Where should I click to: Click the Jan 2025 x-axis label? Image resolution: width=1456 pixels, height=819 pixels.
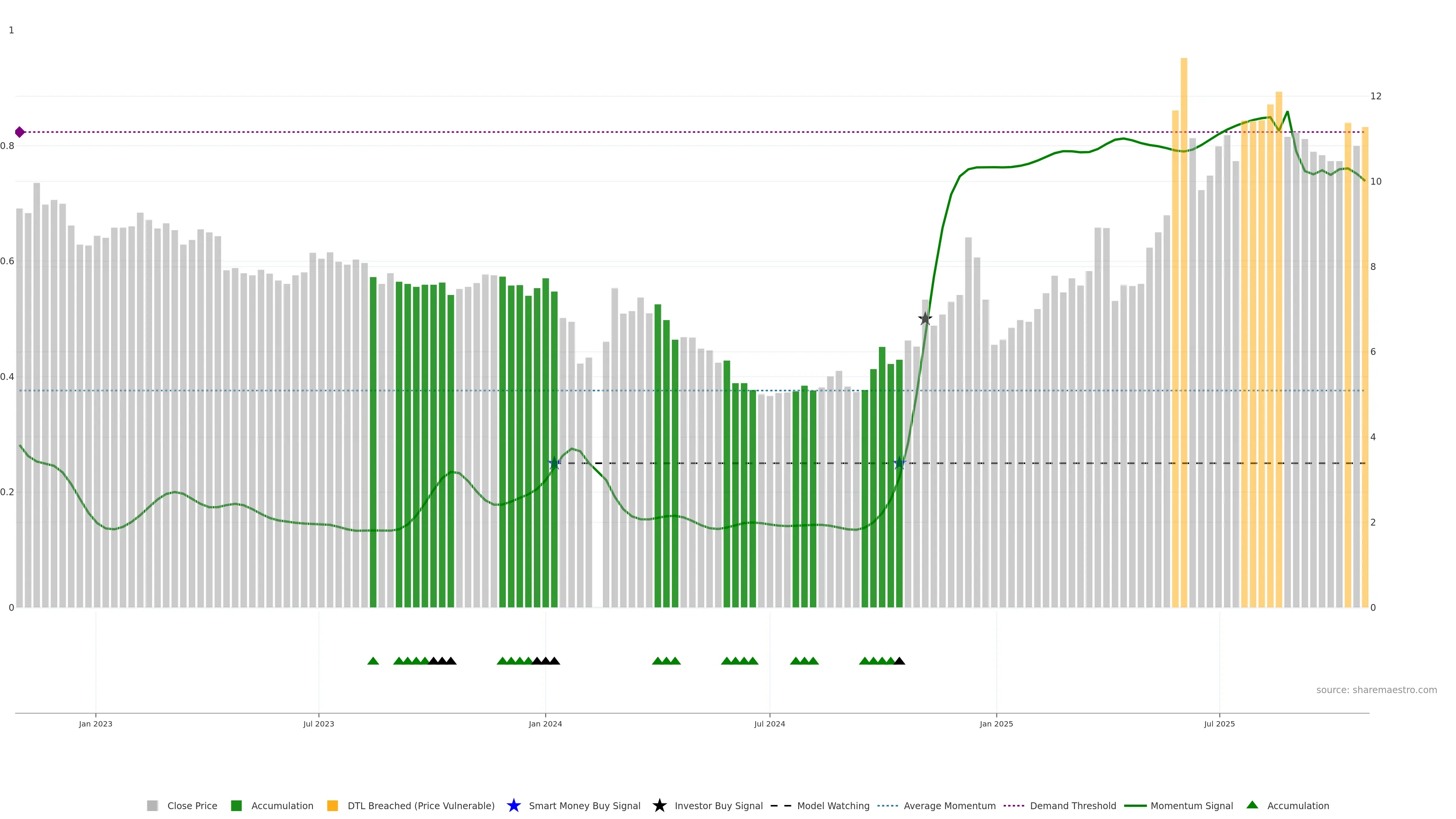pos(996,723)
